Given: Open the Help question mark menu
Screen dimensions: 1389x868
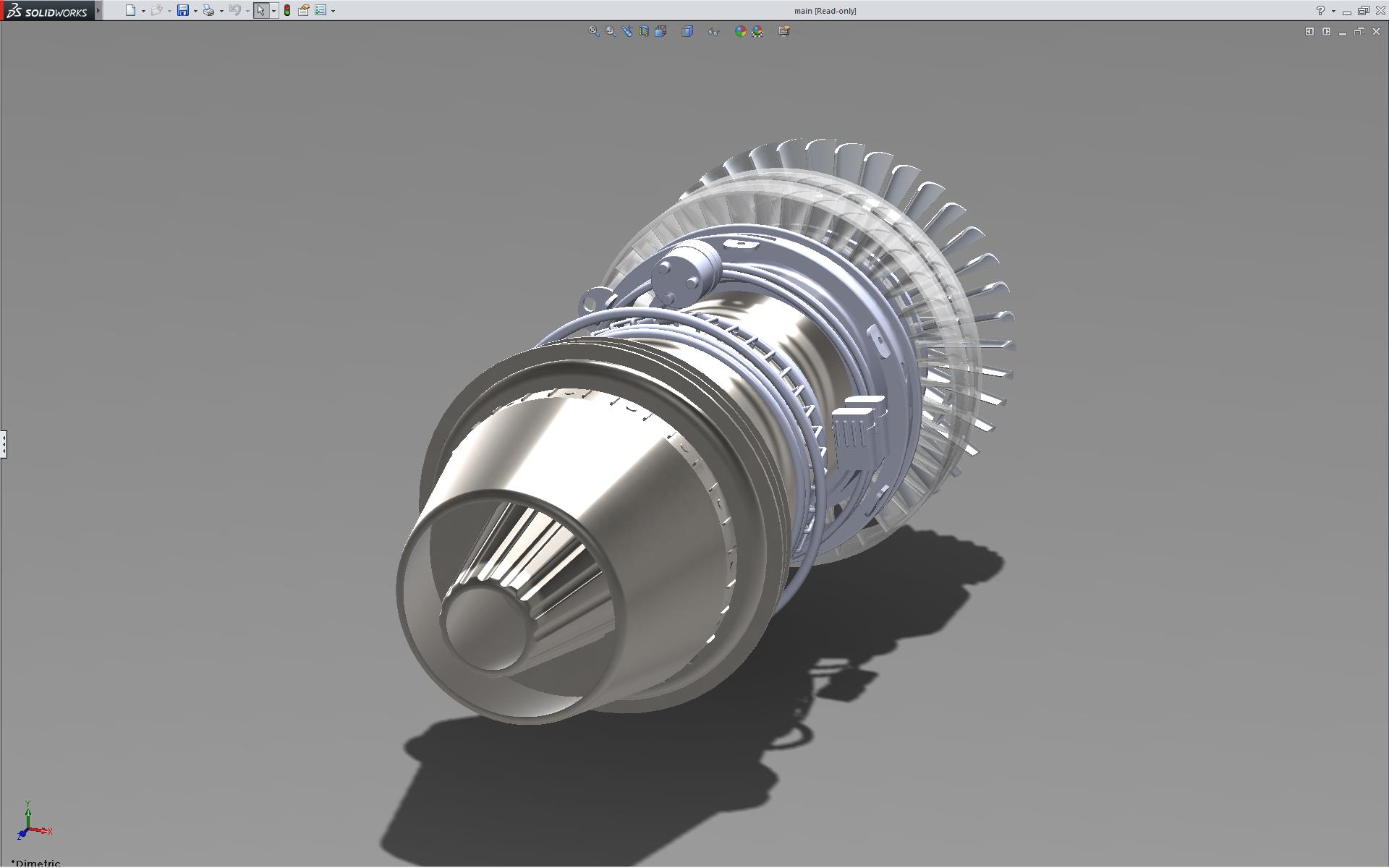Looking at the screenshot, I should (x=1320, y=10).
